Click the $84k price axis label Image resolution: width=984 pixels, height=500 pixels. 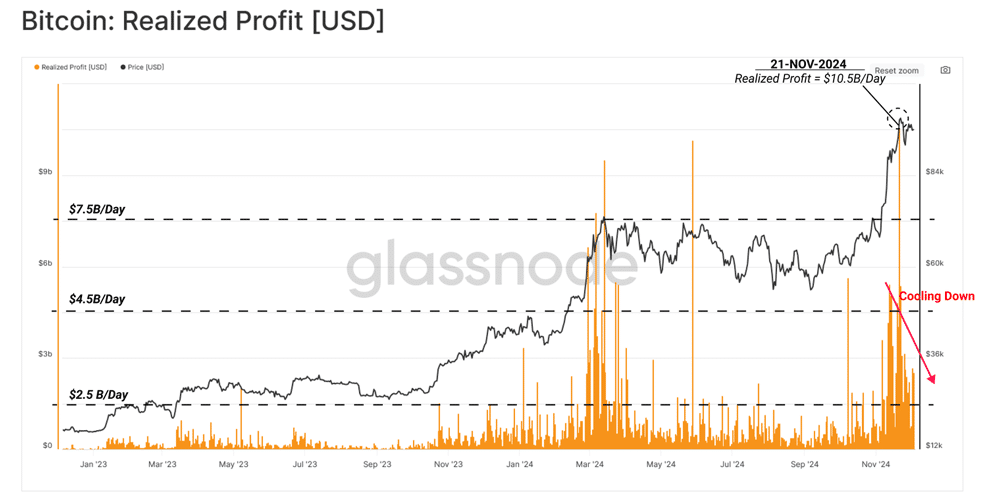tap(934, 172)
